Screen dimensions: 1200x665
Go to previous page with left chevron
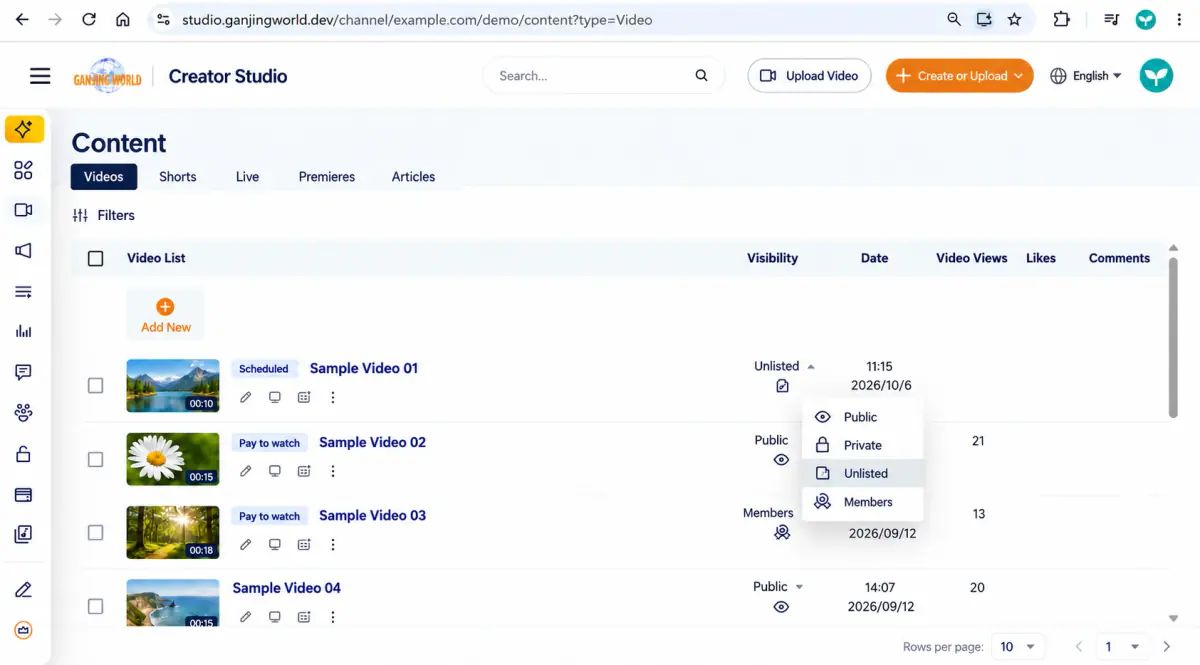tap(1078, 647)
